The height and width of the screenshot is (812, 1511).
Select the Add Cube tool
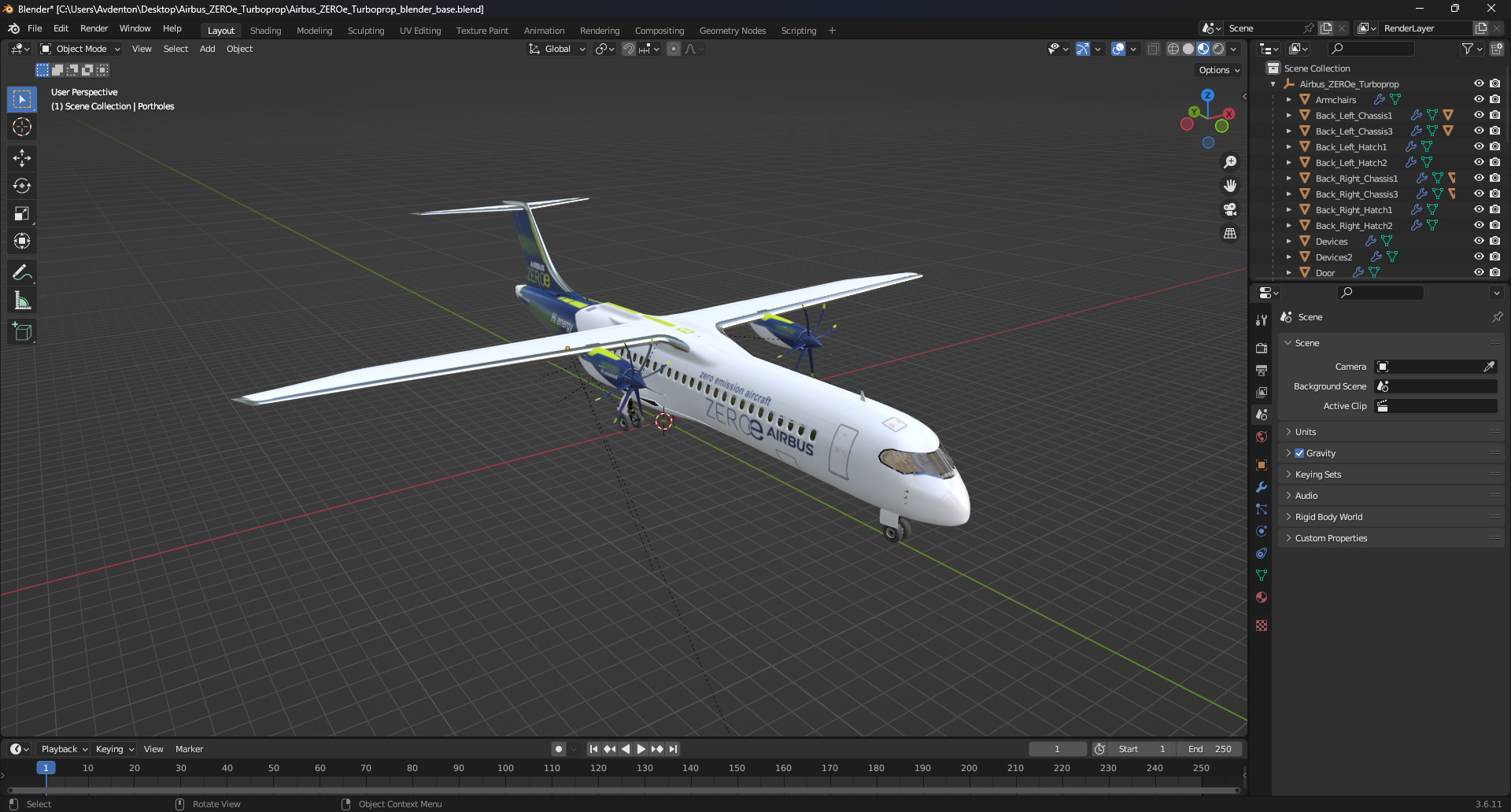pyautogui.click(x=22, y=332)
